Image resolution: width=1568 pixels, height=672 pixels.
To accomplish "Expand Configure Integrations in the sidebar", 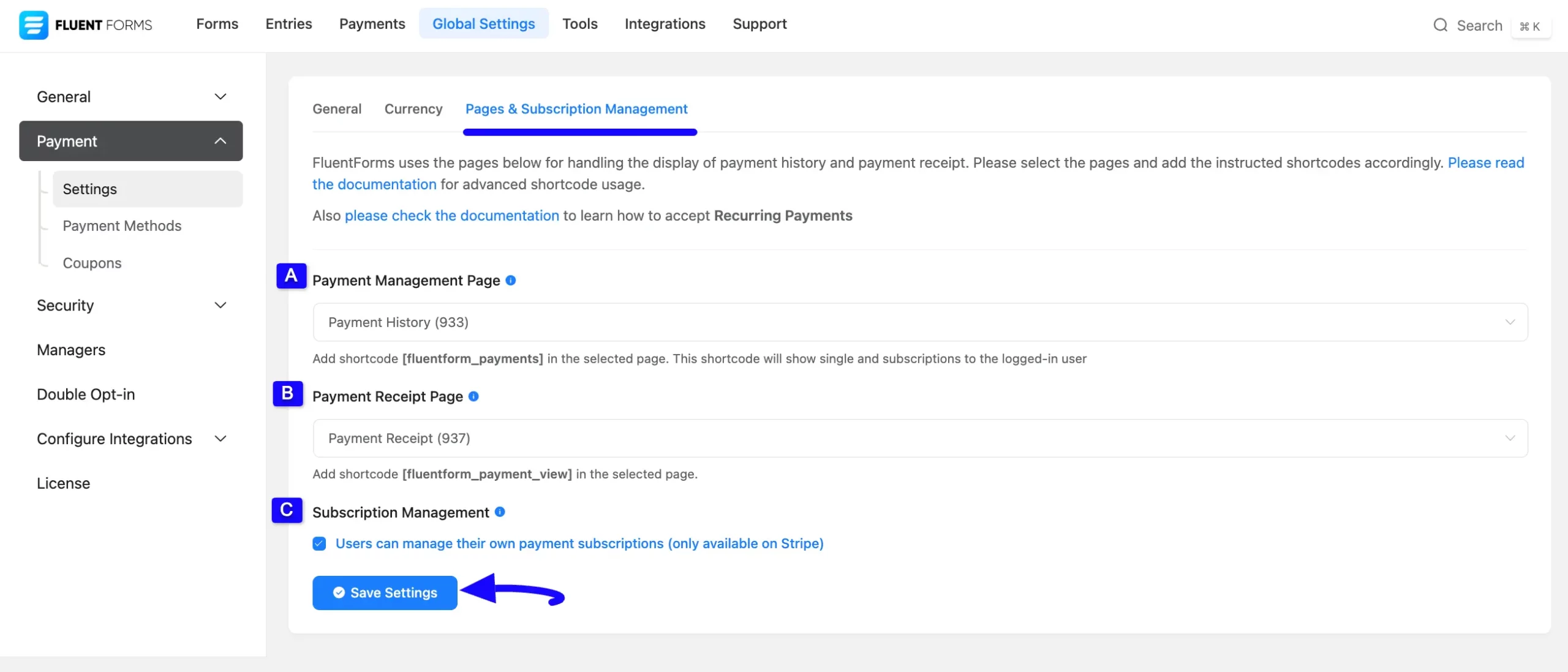I will pos(130,439).
